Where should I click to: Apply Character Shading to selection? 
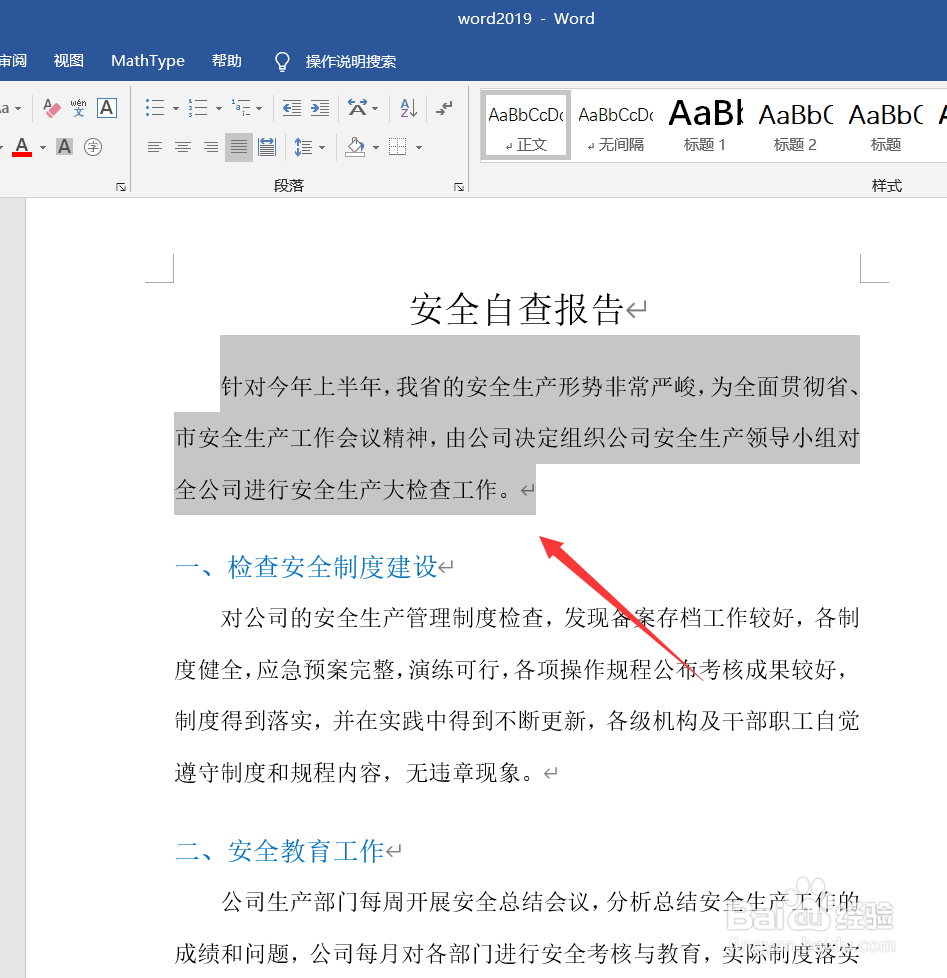point(62,147)
